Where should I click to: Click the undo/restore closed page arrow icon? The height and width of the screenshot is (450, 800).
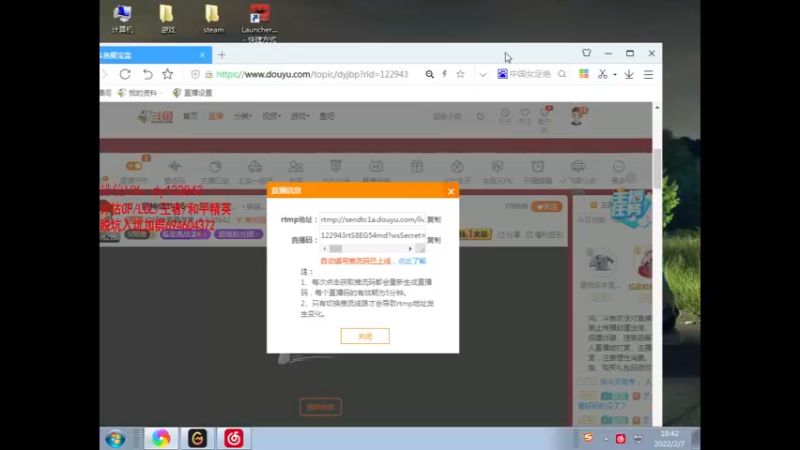(147, 74)
